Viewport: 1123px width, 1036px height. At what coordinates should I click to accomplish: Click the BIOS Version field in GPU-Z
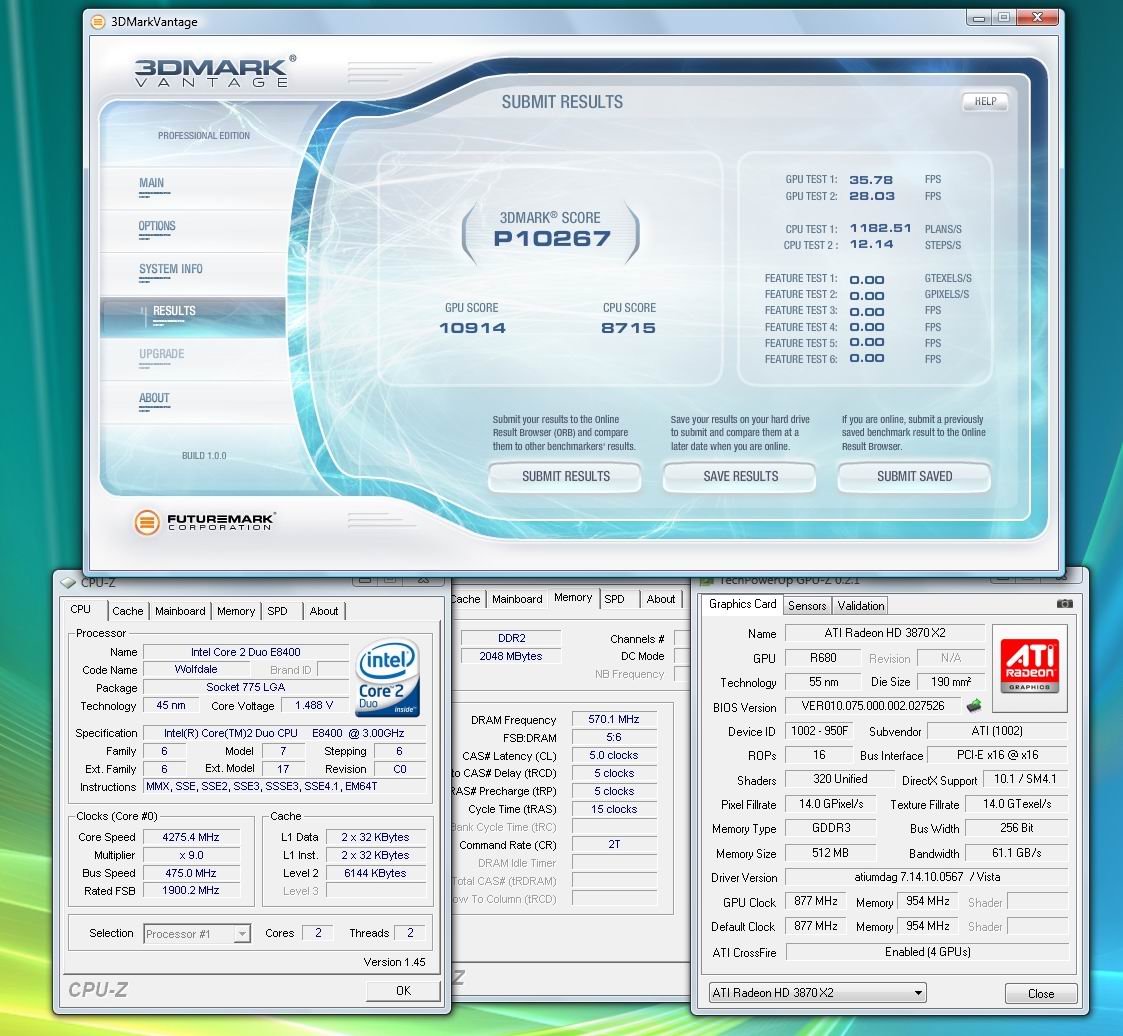873,706
